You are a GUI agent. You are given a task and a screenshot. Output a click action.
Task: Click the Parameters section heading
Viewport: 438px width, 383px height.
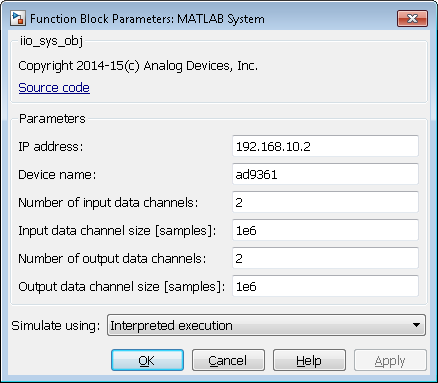coord(52,119)
